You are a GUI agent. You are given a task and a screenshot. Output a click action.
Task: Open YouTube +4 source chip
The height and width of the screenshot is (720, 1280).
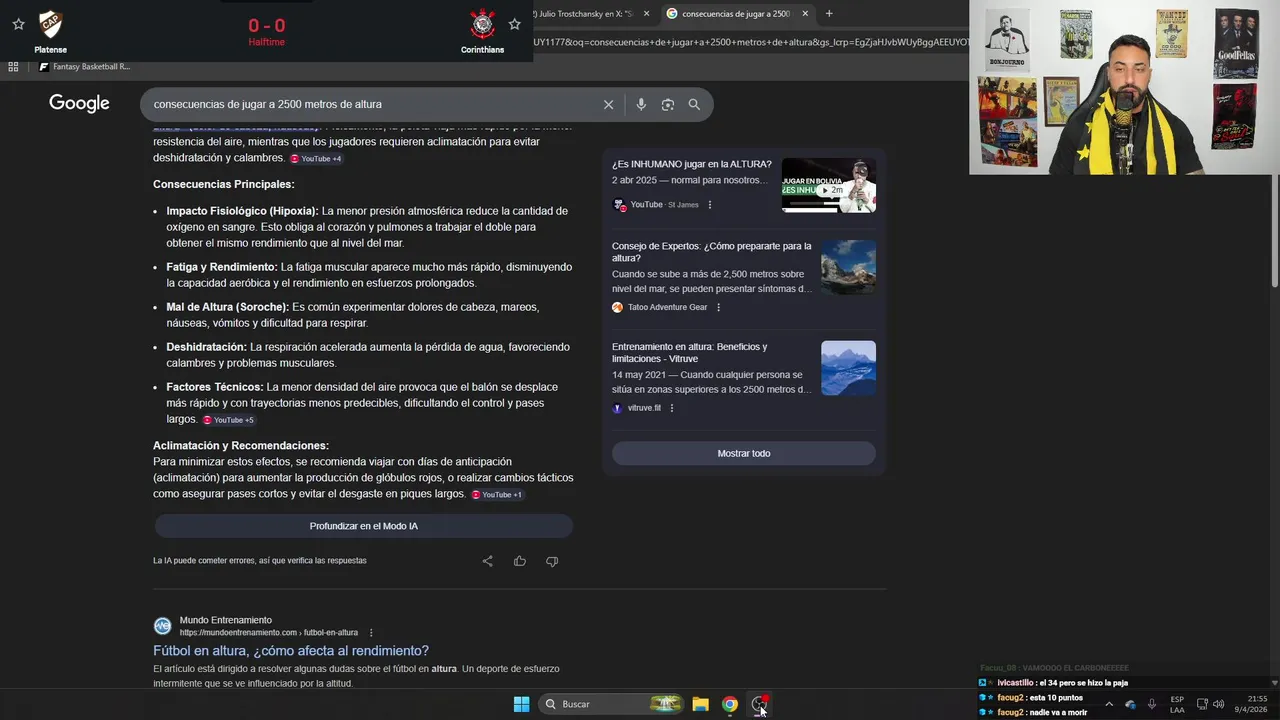[x=316, y=159]
